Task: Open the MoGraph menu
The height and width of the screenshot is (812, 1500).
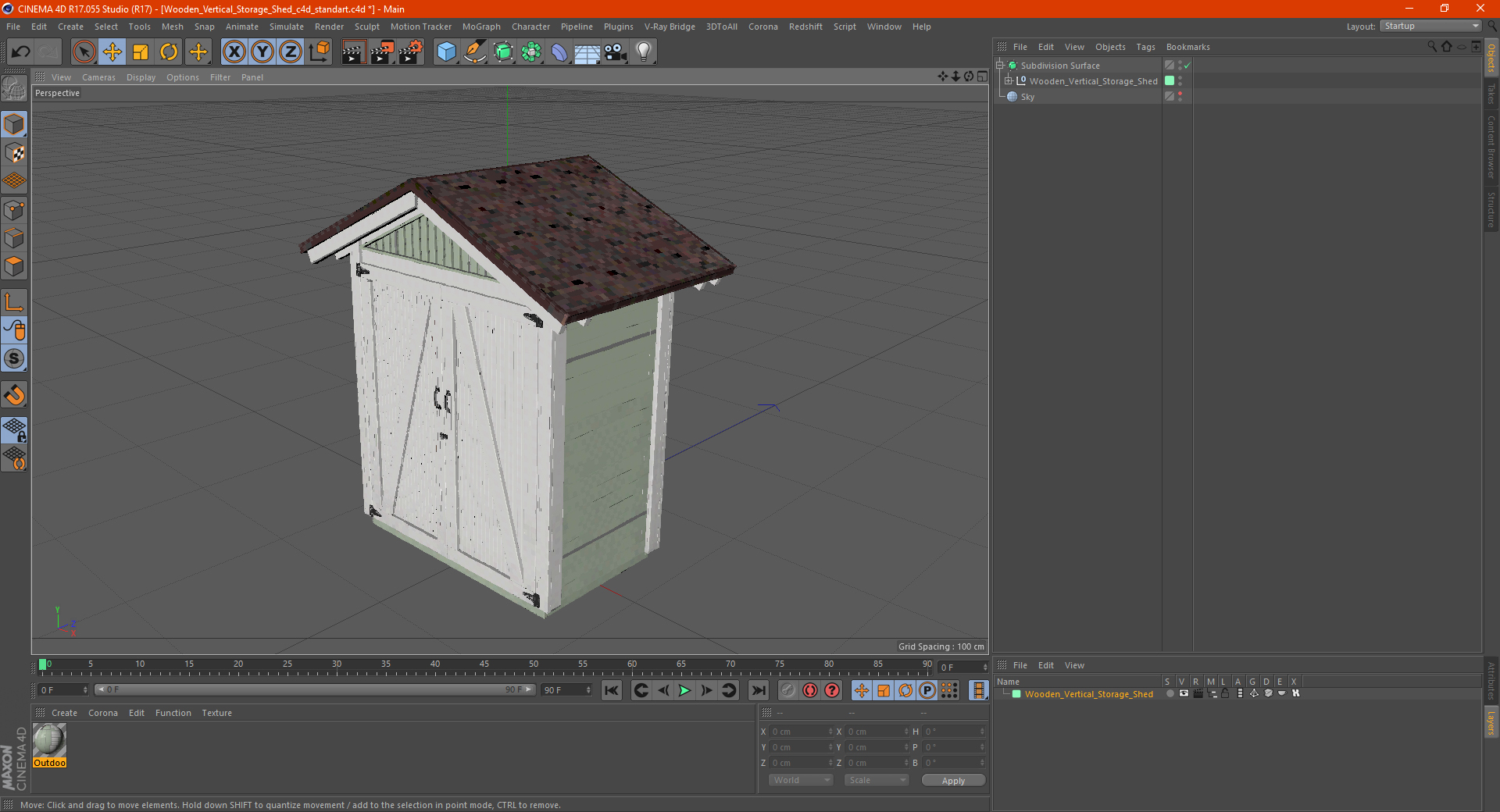Action: [480, 27]
